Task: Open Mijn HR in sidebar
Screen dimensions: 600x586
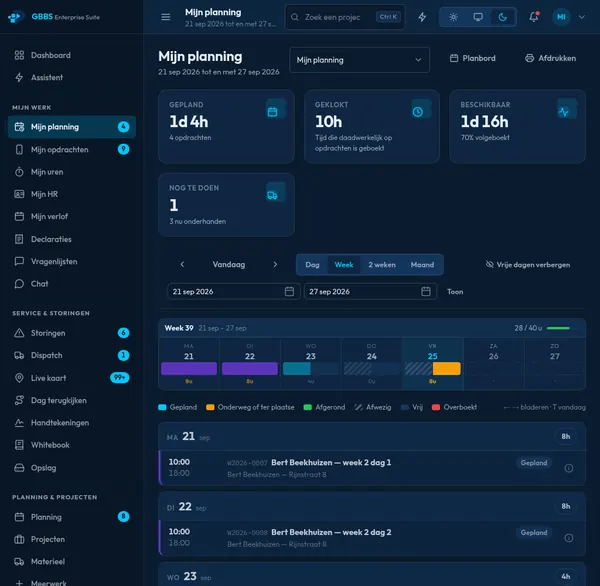Action: pyautogui.click(x=72, y=194)
